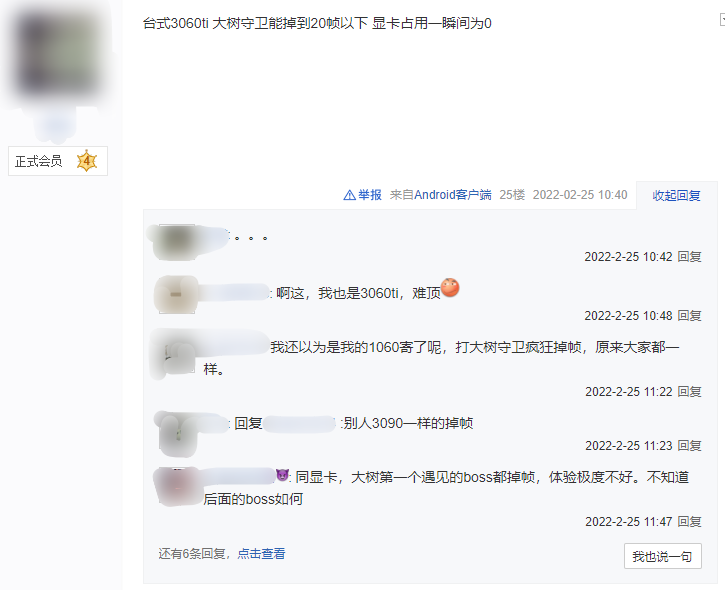Reply to the 11:23 comment
This screenshot has width=725, height=590.
coord(689,445)
